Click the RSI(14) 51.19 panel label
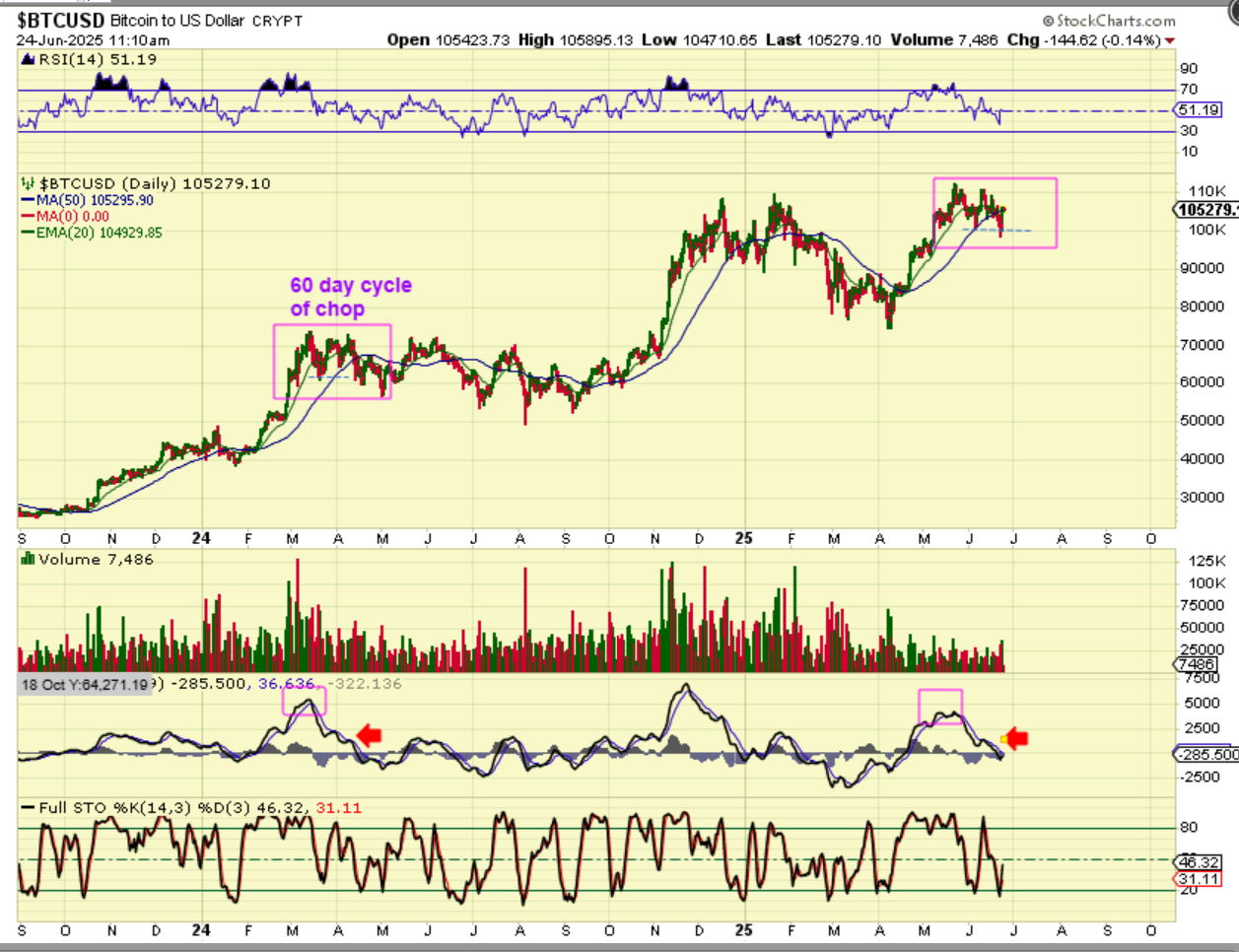Screen dimensions: 1239x952 coord(97,59)
